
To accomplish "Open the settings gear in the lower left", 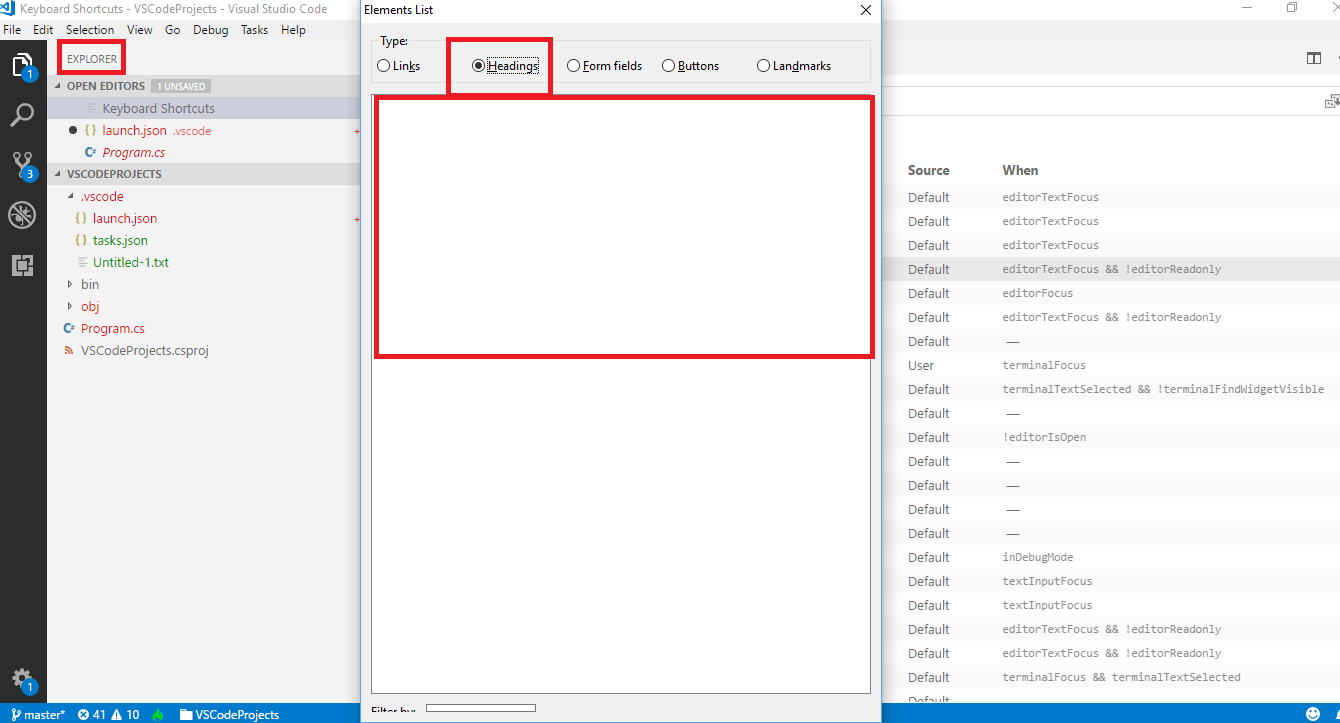I will click(22, 679).
